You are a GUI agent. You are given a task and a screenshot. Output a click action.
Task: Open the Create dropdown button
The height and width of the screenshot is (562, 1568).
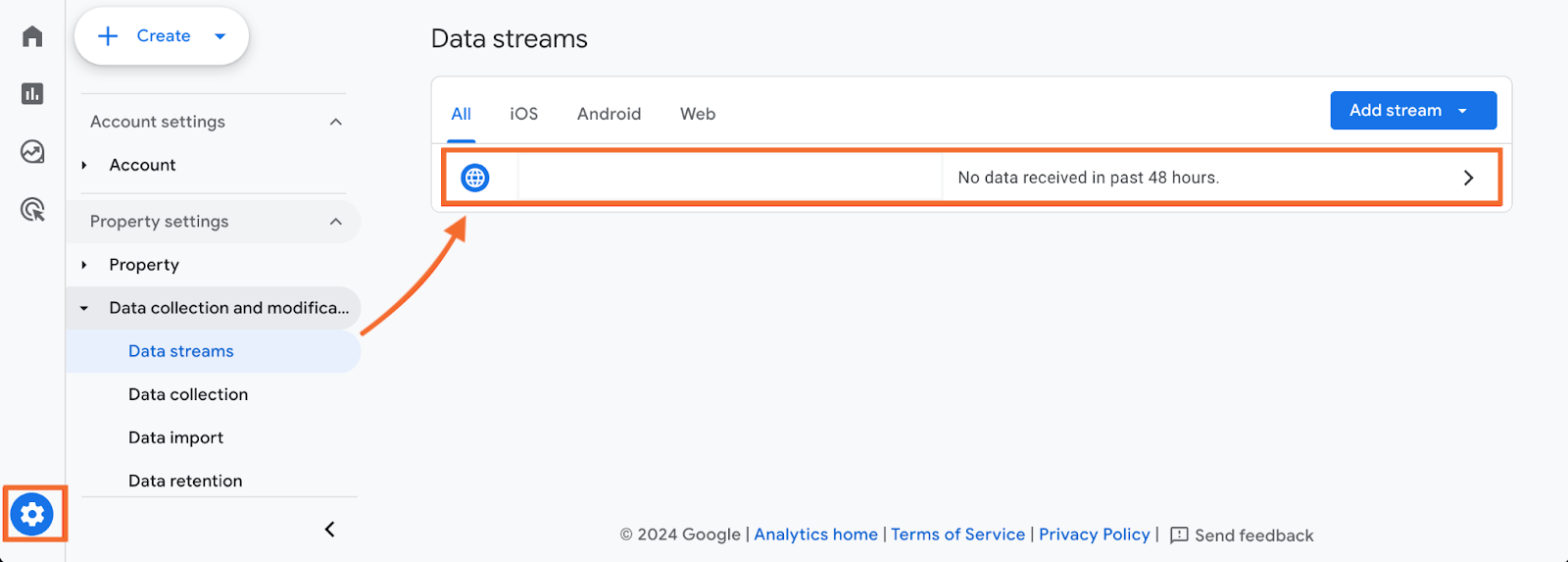pyautogui.click(x=162, y=36)
